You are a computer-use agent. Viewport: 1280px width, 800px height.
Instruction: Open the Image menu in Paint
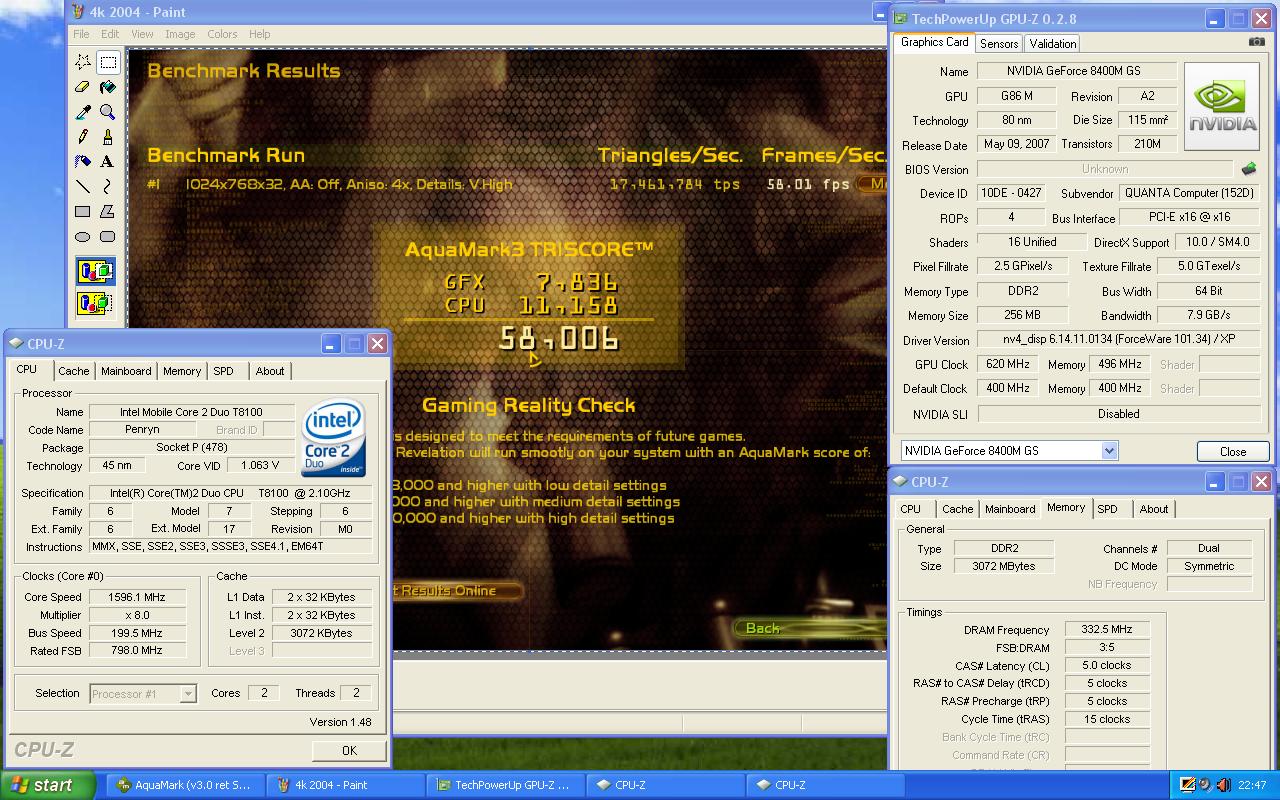click(180, 34)
